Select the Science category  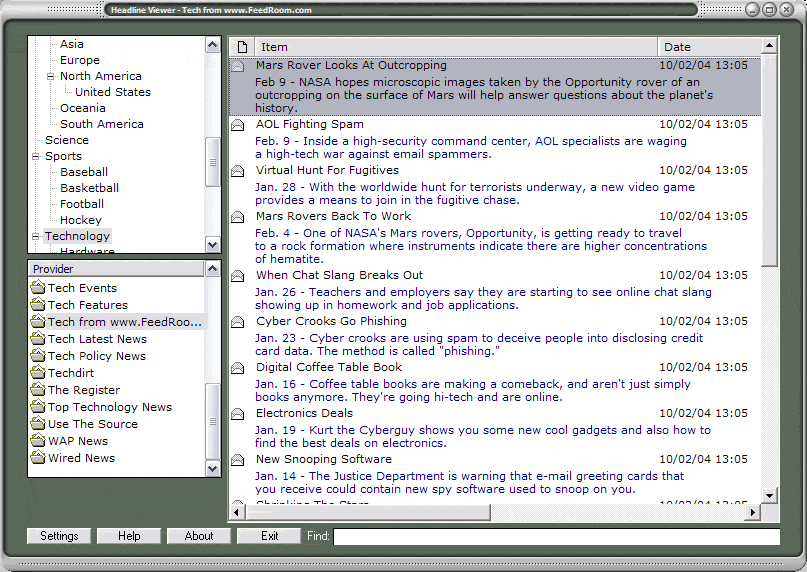[67, 140]
